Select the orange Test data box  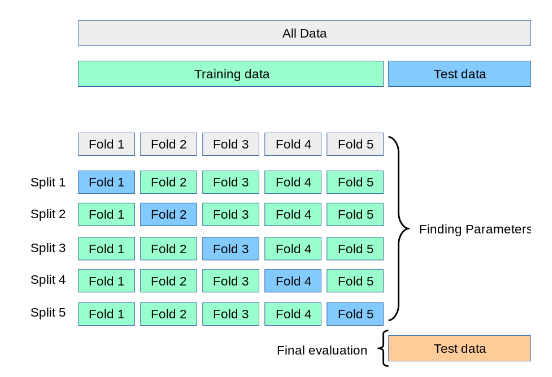459,348
